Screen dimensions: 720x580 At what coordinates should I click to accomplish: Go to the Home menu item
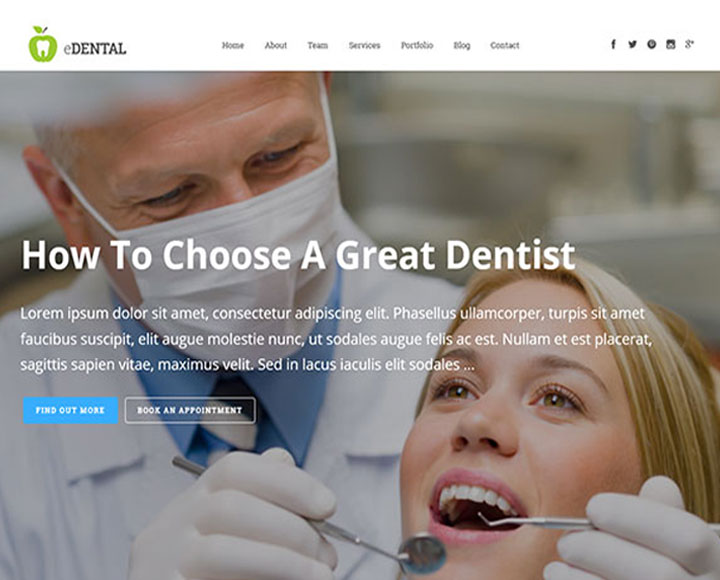tap(233, 45)
